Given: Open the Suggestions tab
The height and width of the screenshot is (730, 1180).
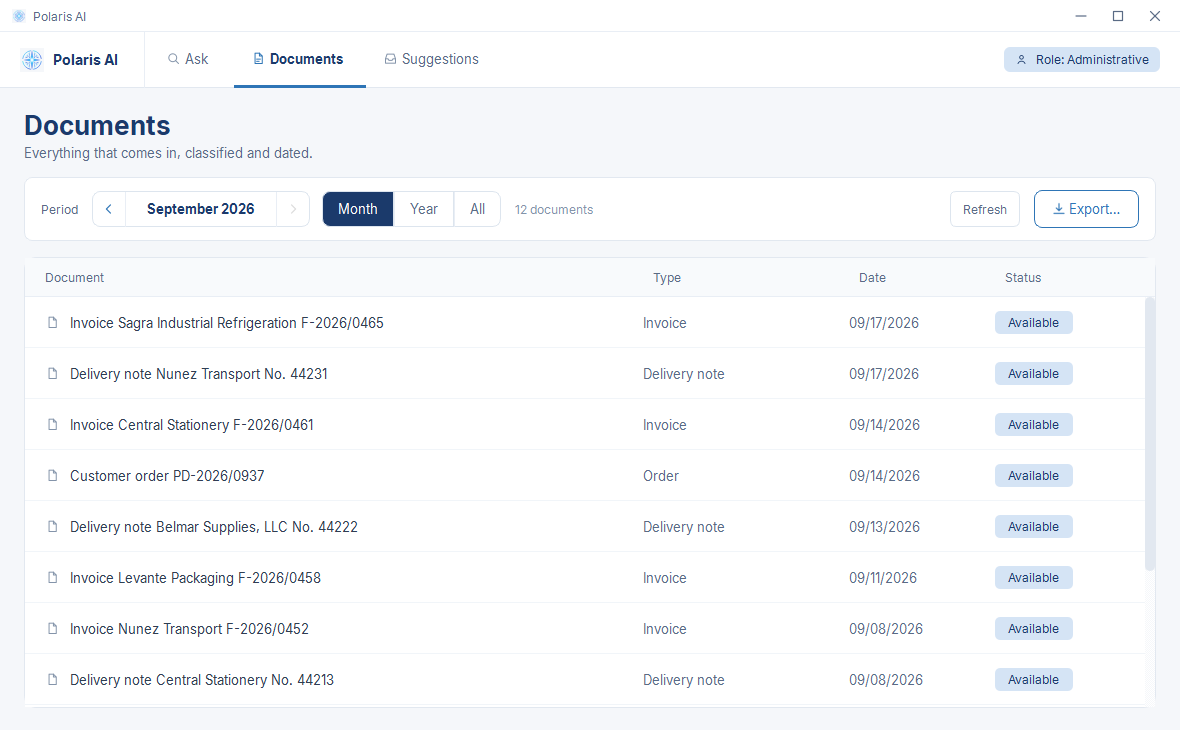Looking at the screenshot, I should click(432, 59).
